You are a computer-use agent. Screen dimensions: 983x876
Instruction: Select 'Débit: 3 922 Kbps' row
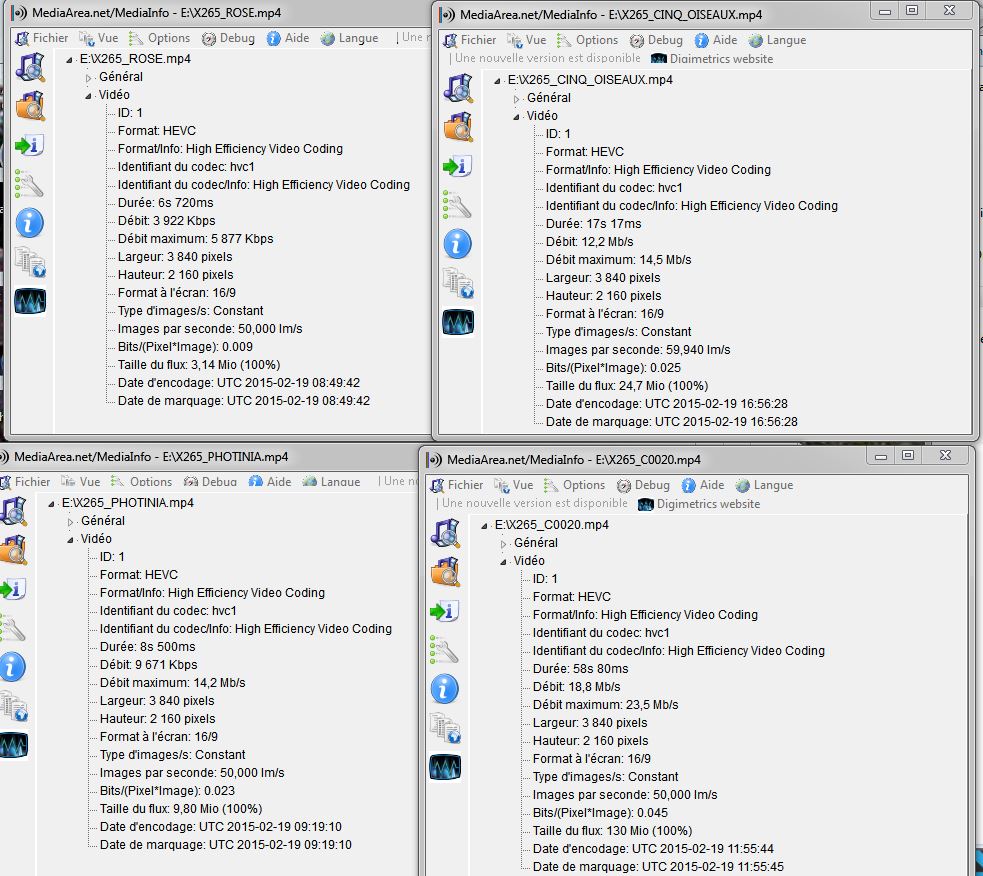tap(166, 221)
